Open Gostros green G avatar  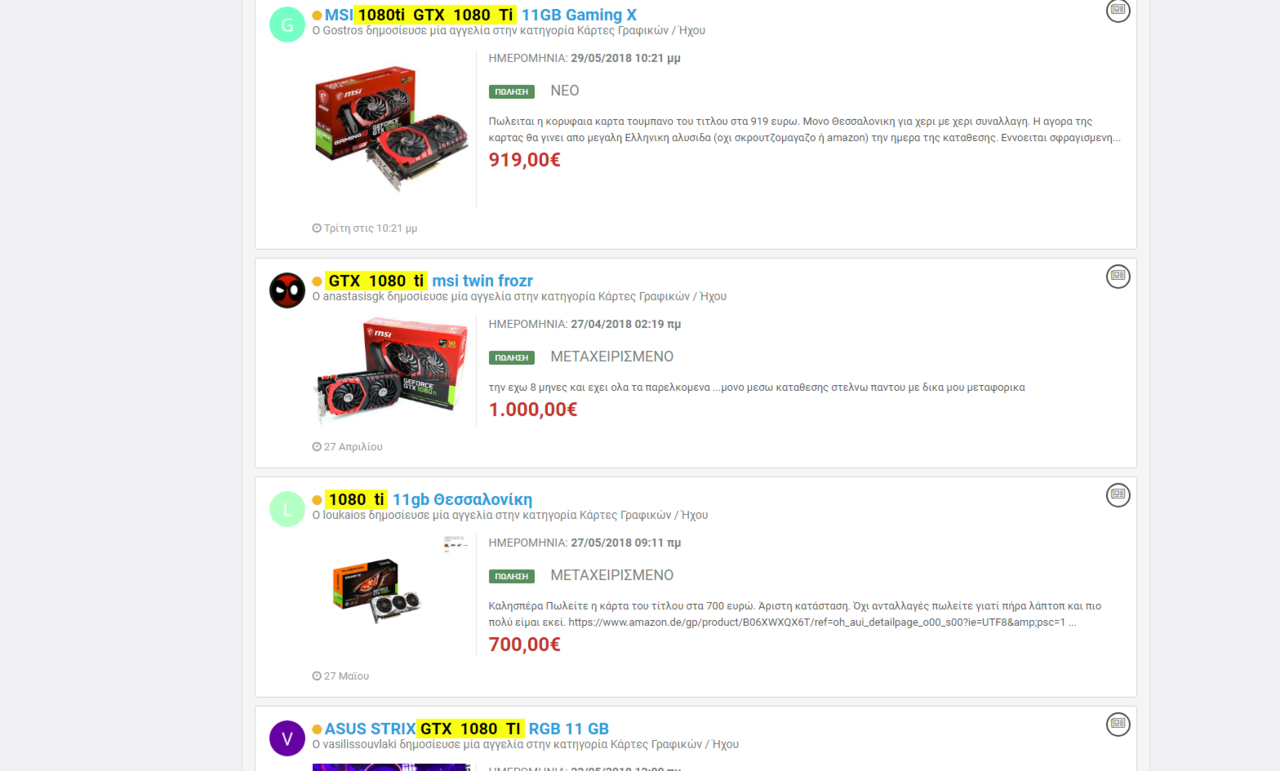[x=287, y=25]
